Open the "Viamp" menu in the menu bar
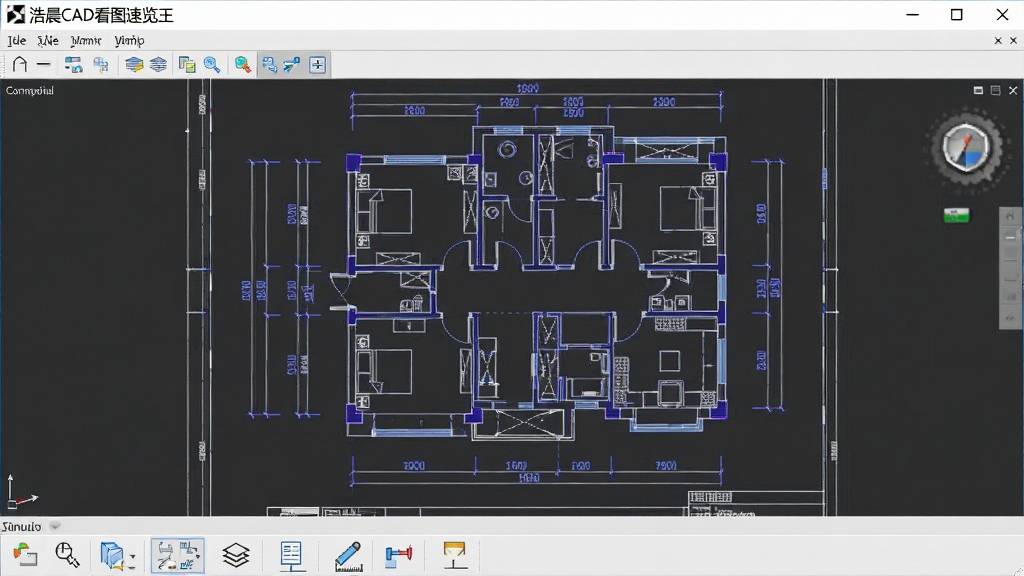 coord(129,40)
